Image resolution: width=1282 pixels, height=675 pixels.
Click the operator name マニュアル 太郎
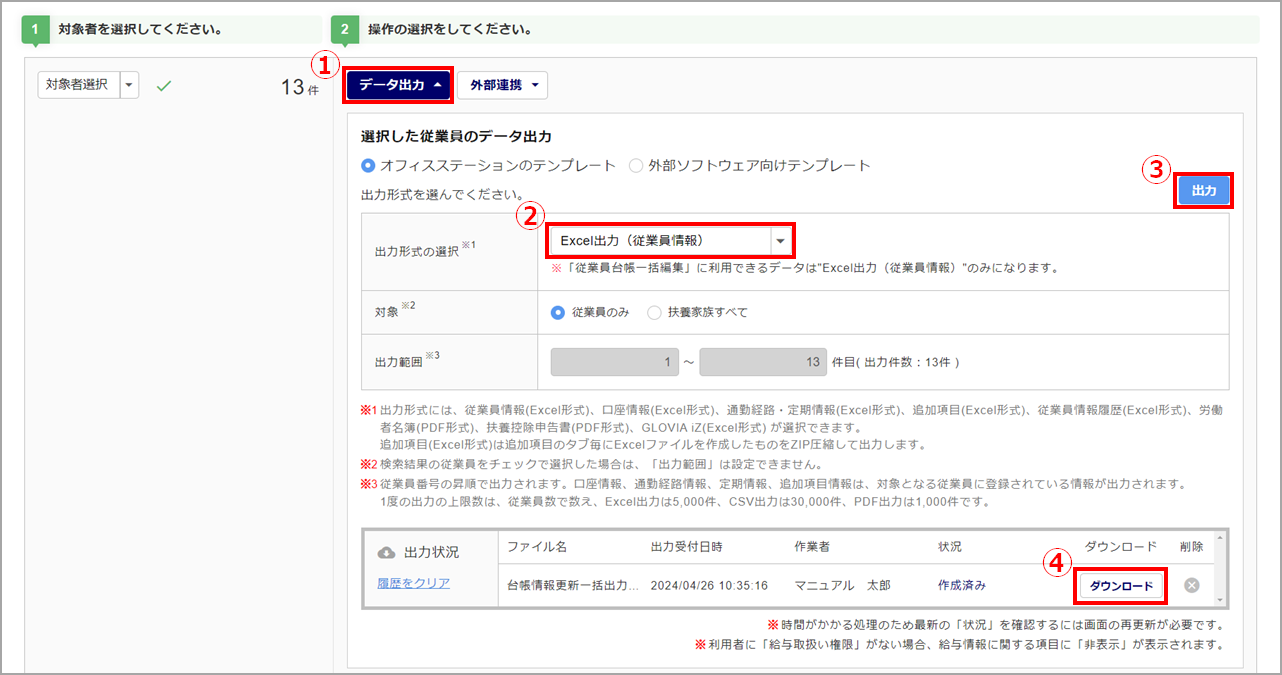click(x=842, y=585)
